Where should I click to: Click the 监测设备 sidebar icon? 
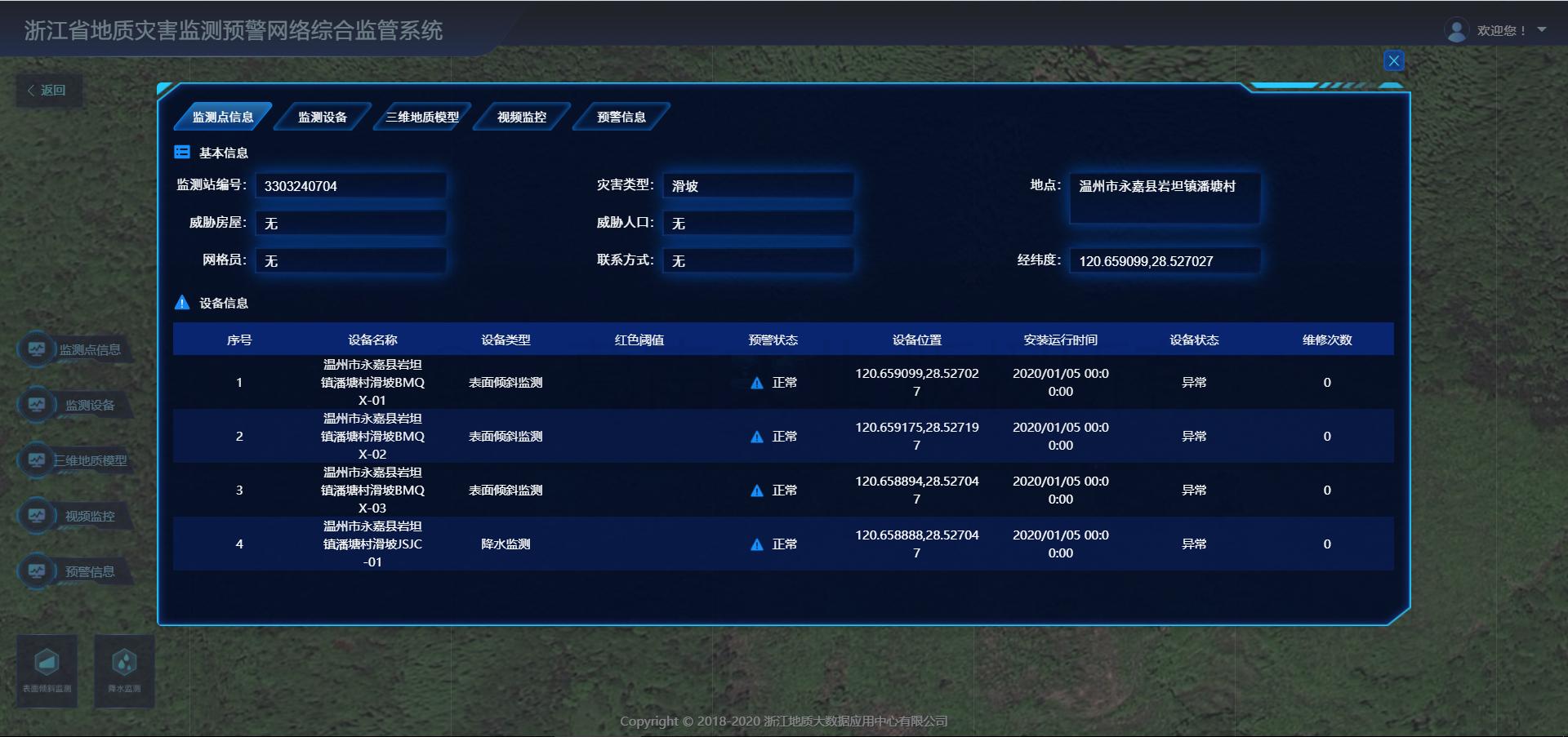[37, 405]
